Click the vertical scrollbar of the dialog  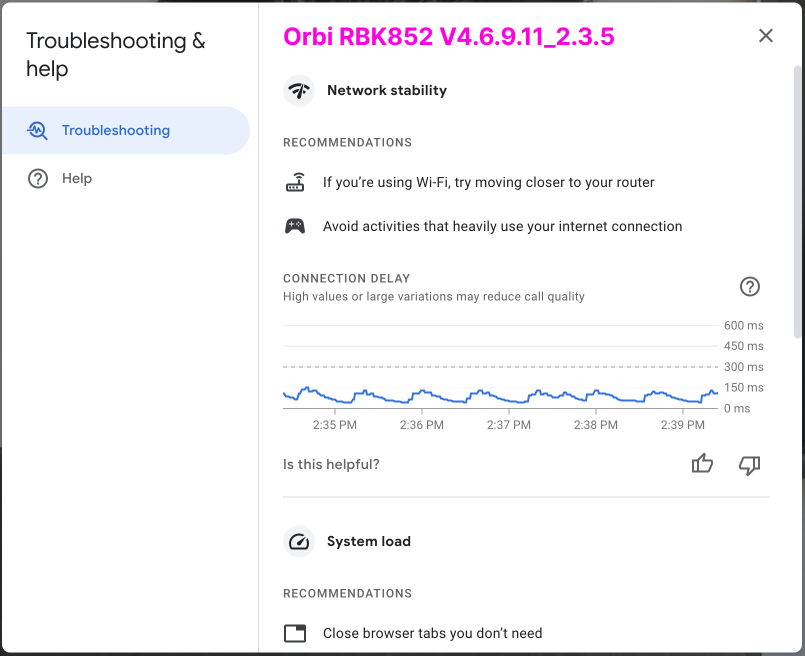(x=798, y=202)
